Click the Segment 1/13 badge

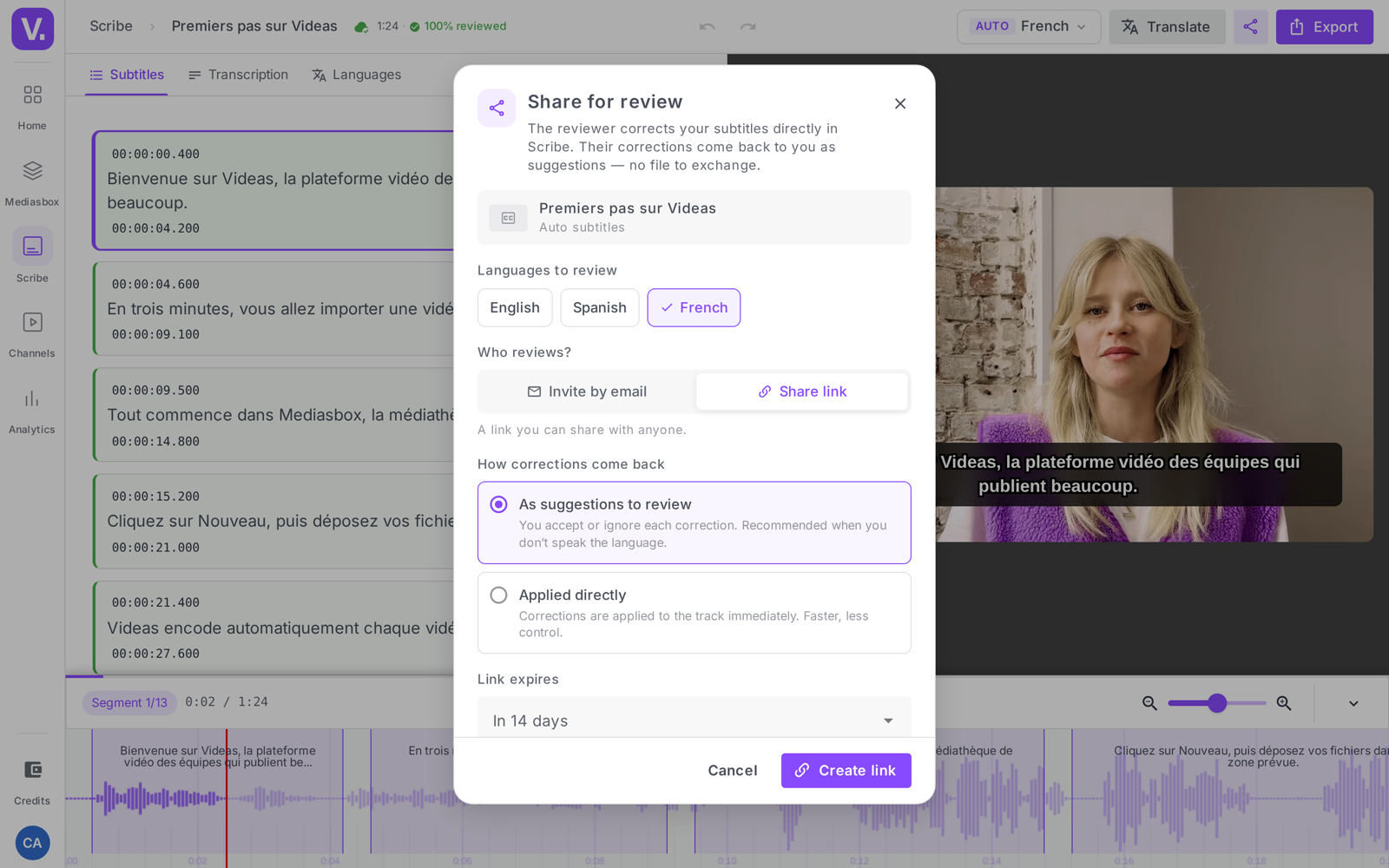click(x=129, y=702)
